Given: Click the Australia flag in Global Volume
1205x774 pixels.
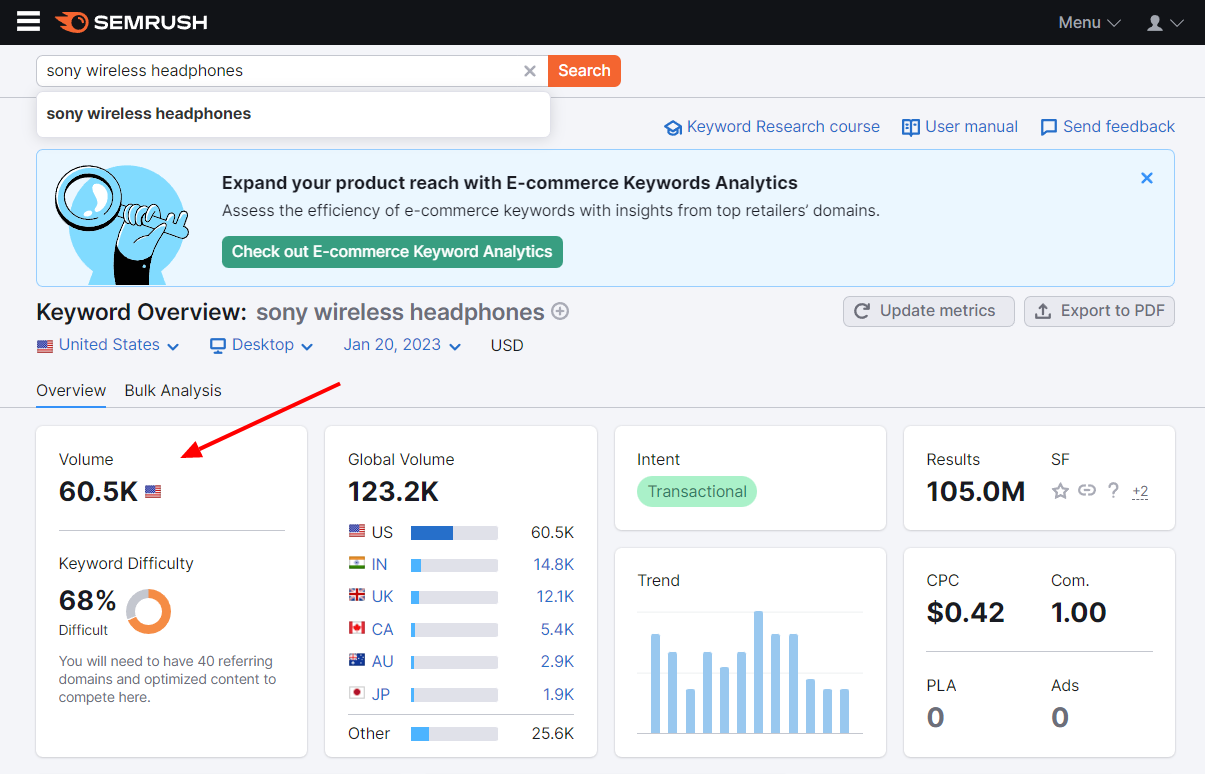Looking at the screenshot, I should click(357, 660).
